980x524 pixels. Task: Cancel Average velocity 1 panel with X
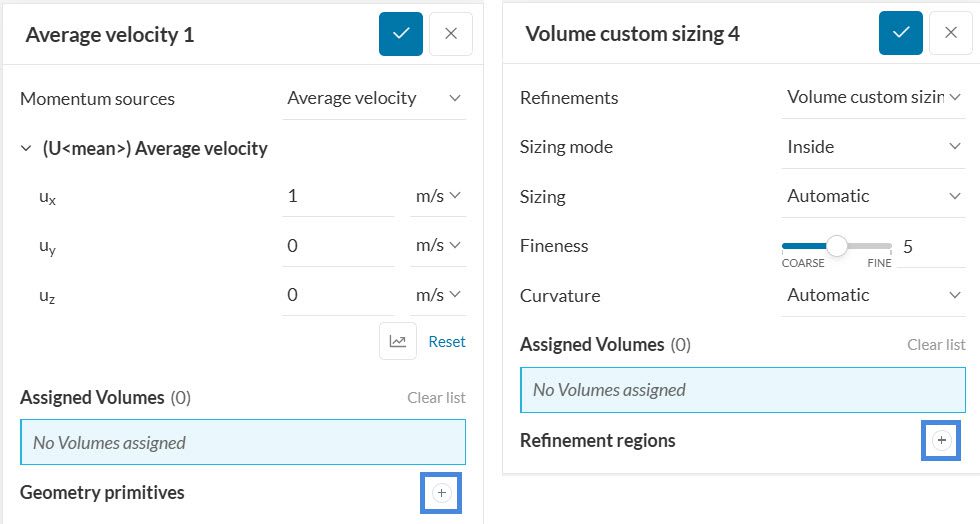[451, 34]
